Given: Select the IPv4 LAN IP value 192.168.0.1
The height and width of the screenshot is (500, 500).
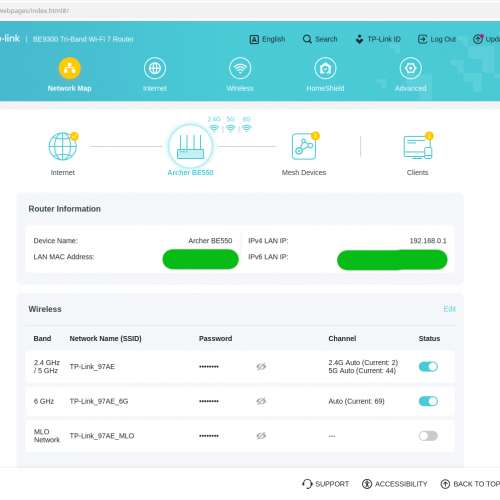Looking at the screenshot, I should [x=428, y=241].
